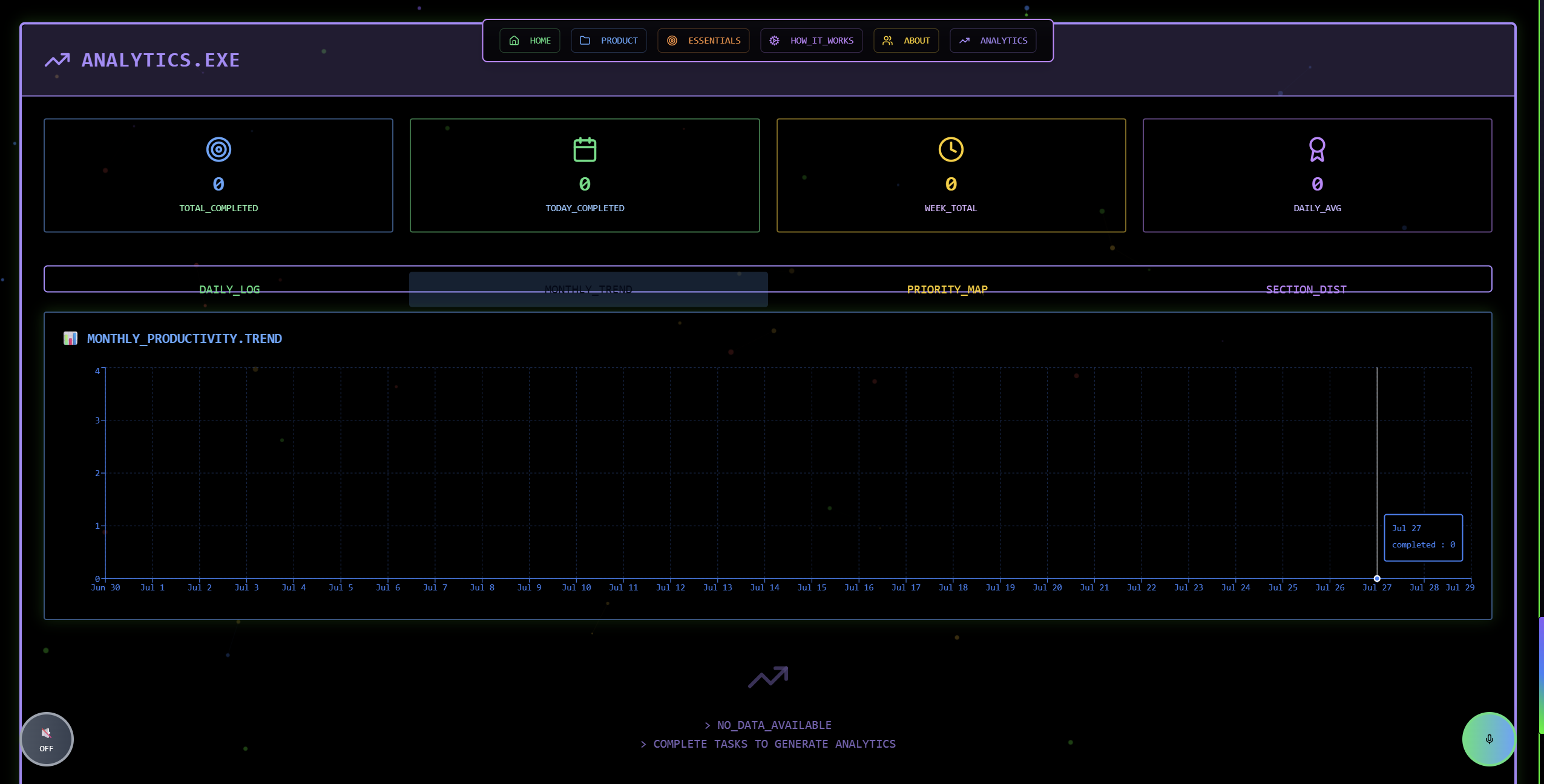The width and height of the screenshot is (1544, 784).
Task: Switch to the SECTION_DIST tab
Action: (1306, 289)
